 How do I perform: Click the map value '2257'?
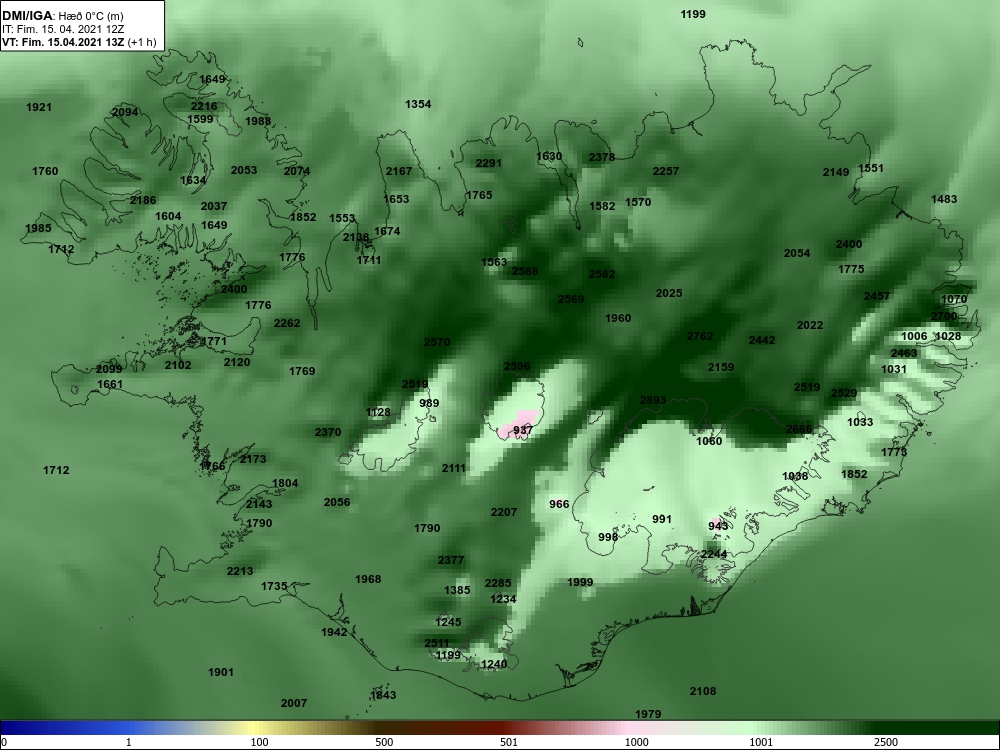pos(666,172)
